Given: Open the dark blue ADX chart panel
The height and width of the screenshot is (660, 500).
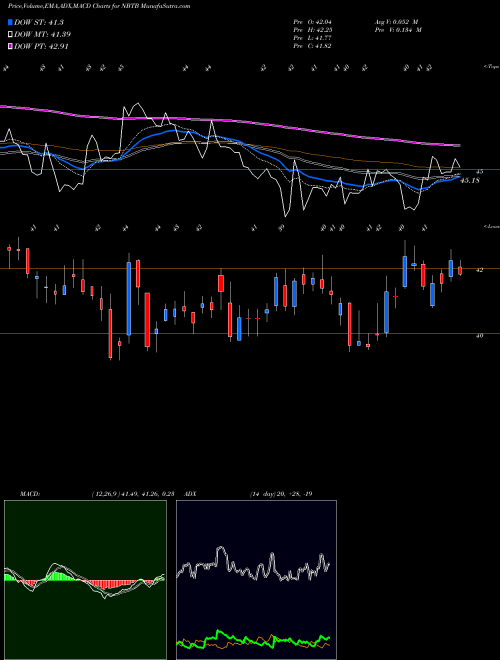Looking at the screenshot, I should click(x=256, y=580).
